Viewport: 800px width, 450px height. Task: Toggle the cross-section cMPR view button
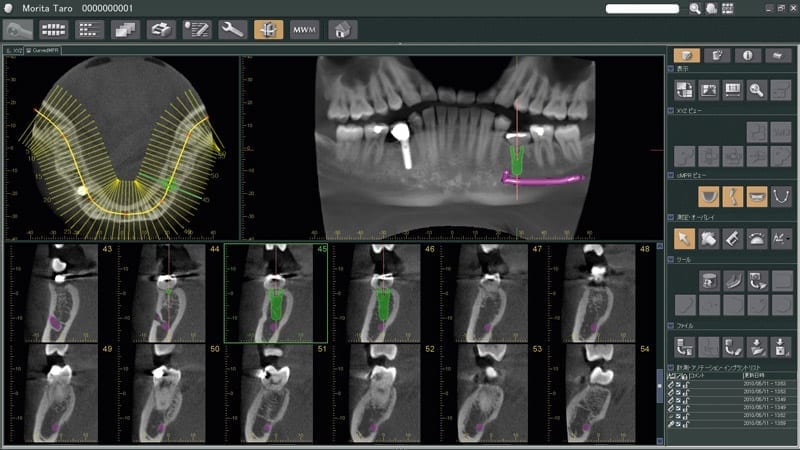click(734, 193)
